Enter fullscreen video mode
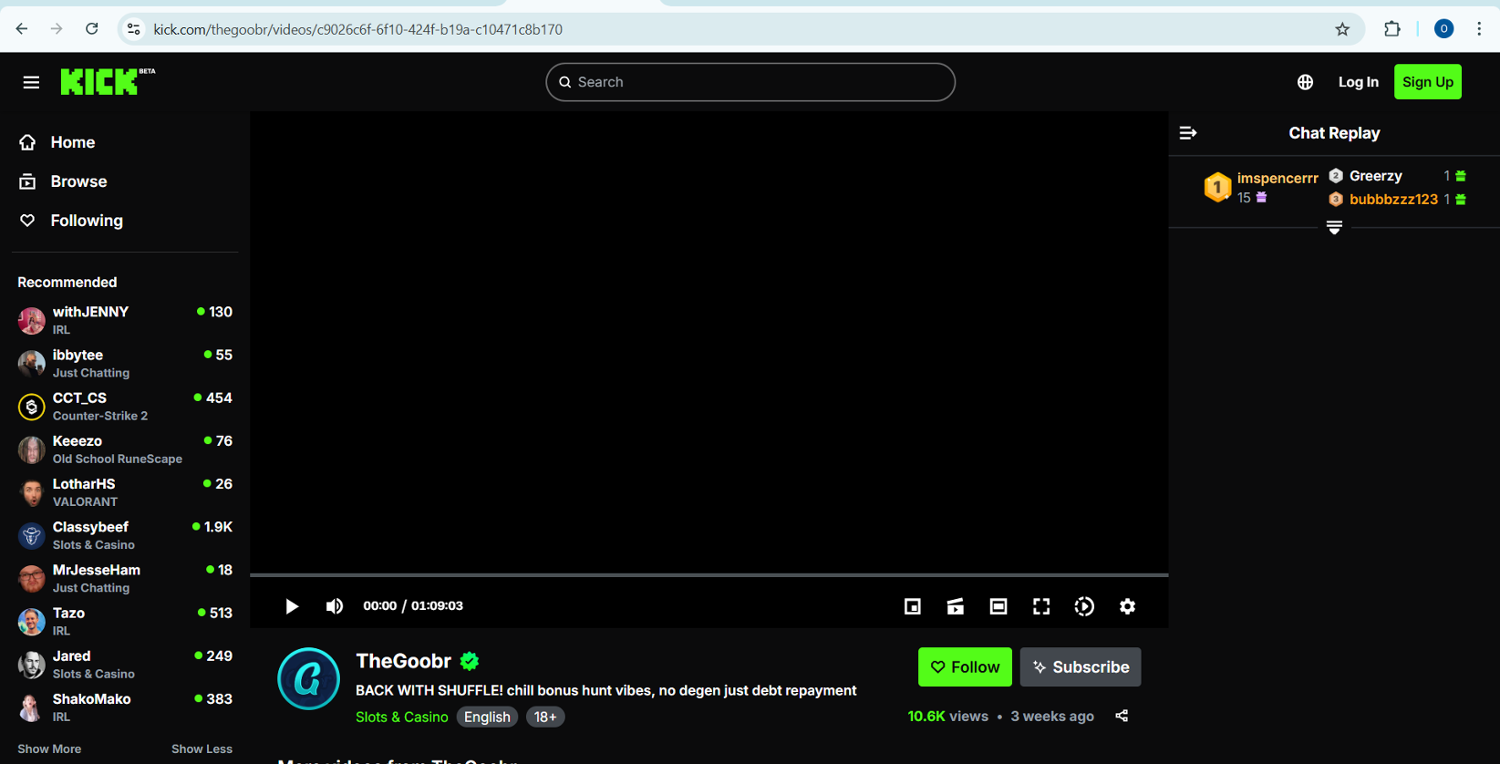Image resolution: width=1500 pixels, height=764 pixels. (x=1041, y=606)
